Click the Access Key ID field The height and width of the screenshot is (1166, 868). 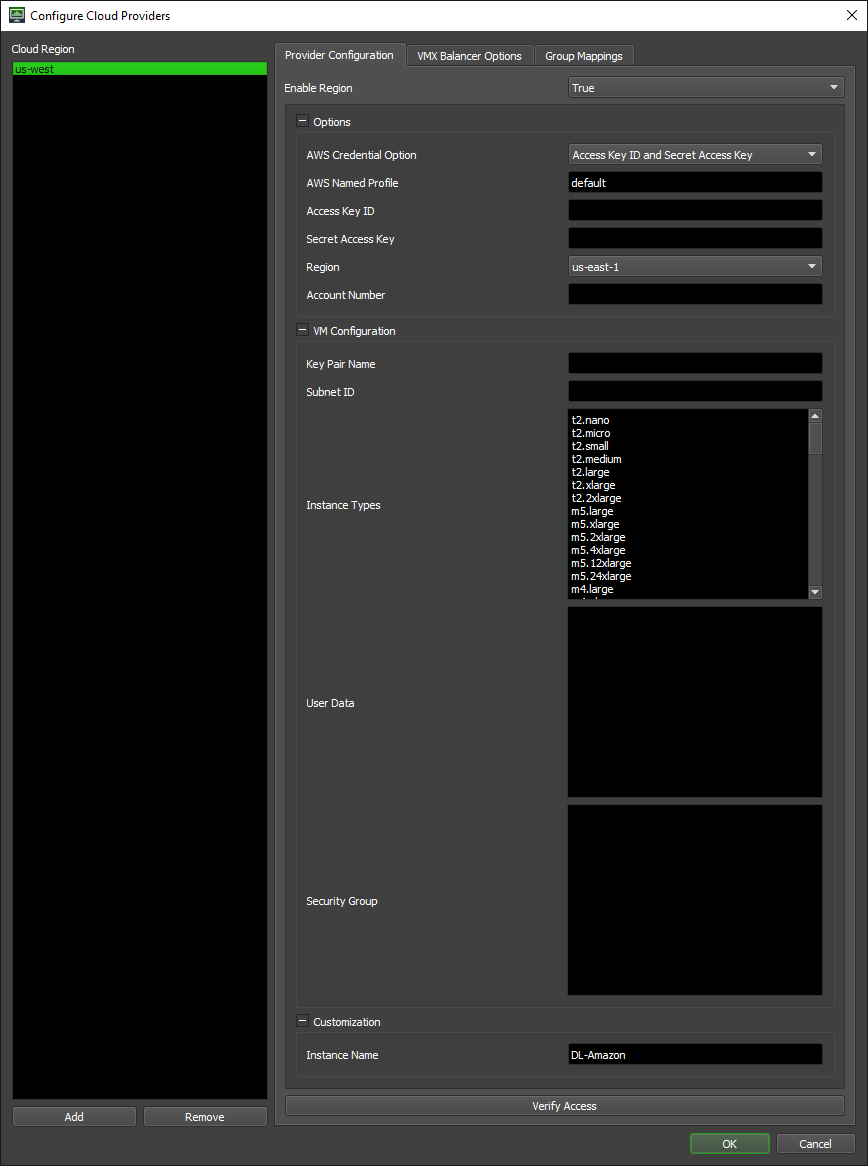(x=694, y=211)
